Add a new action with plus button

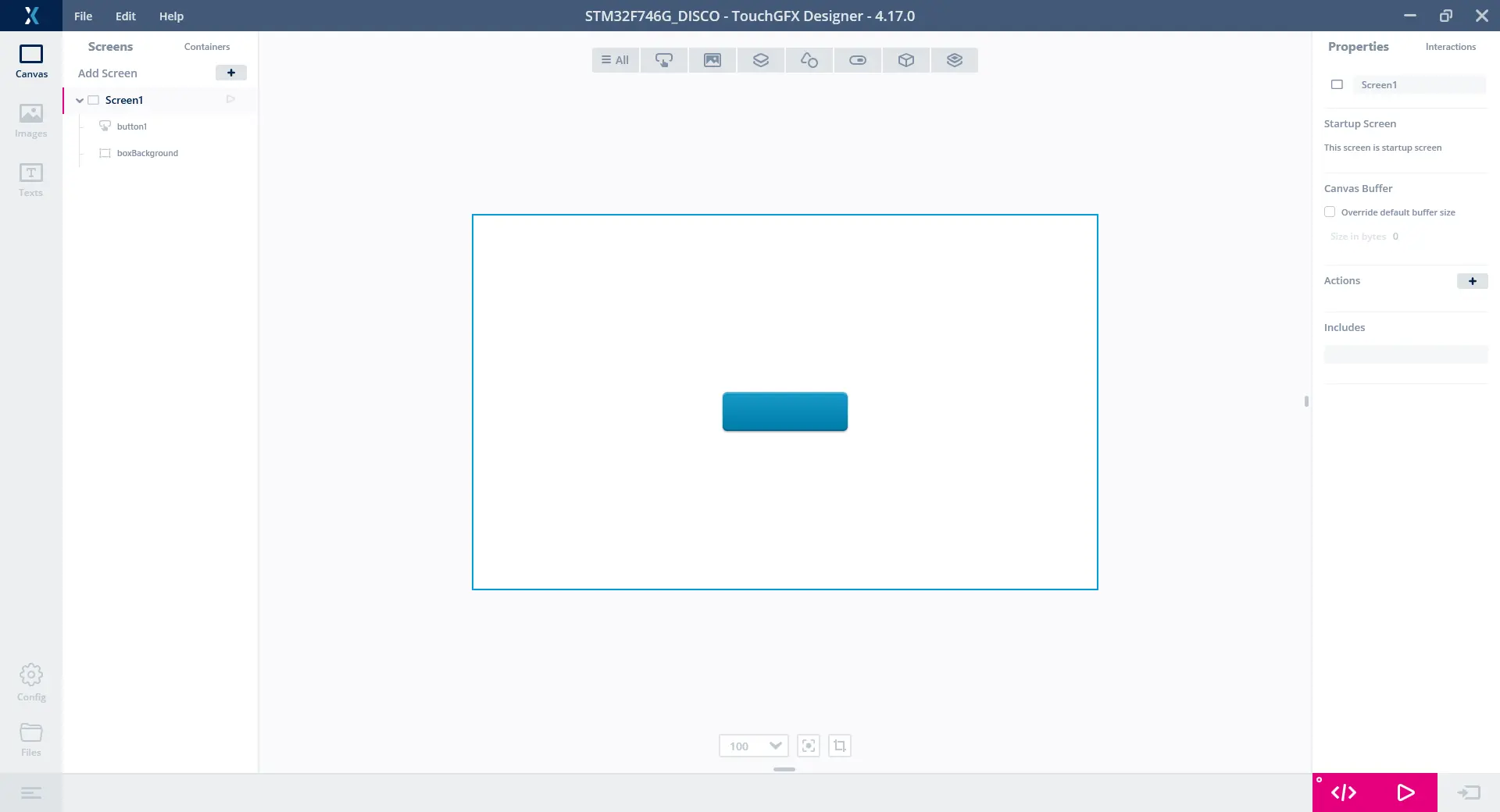1472,281
